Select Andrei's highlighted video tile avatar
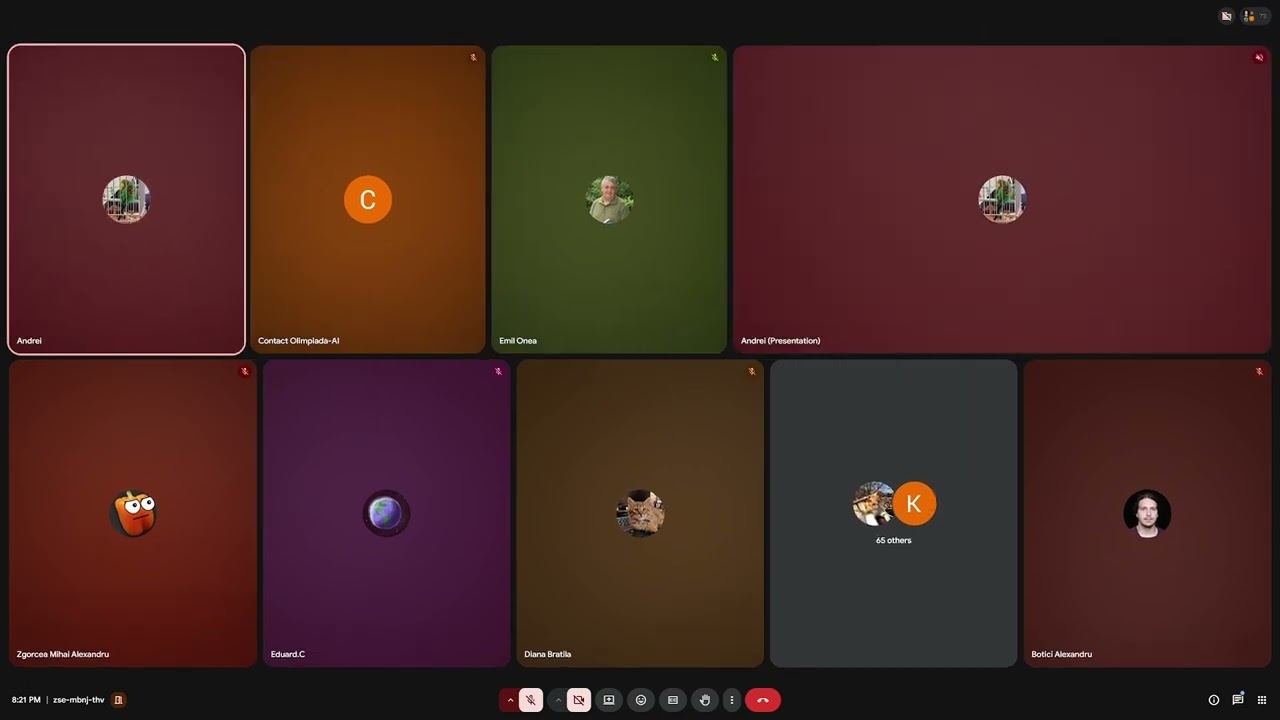Viewport: 1280px width, 720px height. click(x=126, y=200)
